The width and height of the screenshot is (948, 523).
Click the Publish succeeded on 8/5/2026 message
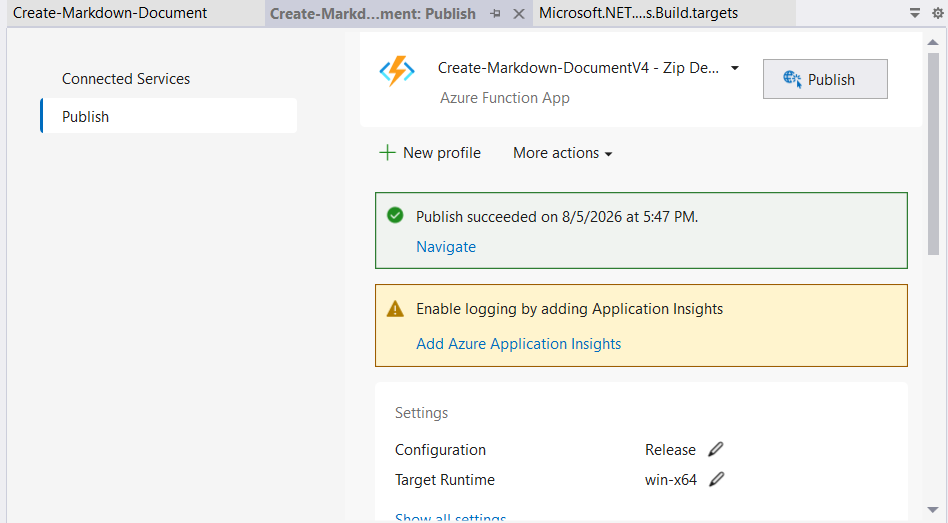[557, 216]
